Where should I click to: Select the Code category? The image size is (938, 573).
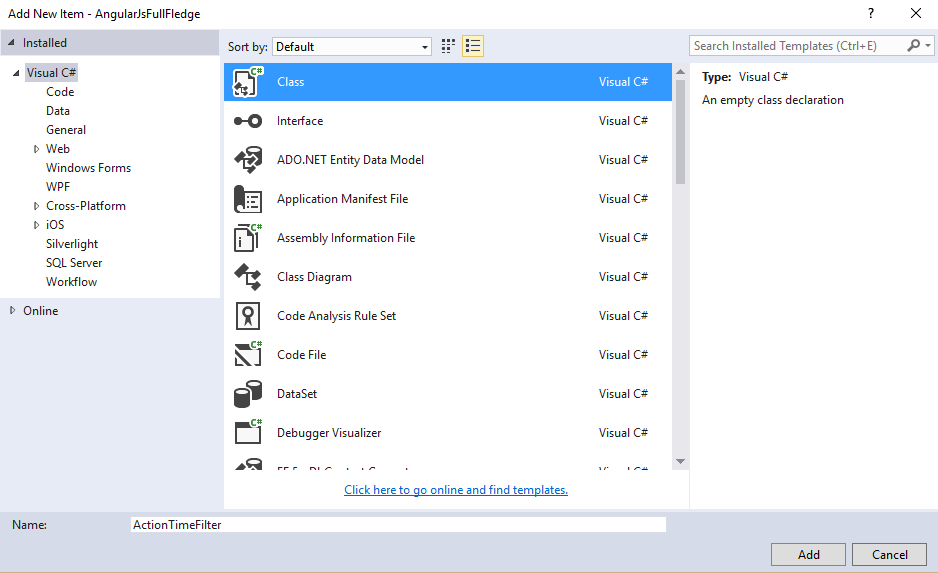pyautogui.click(x=60, y=92)
